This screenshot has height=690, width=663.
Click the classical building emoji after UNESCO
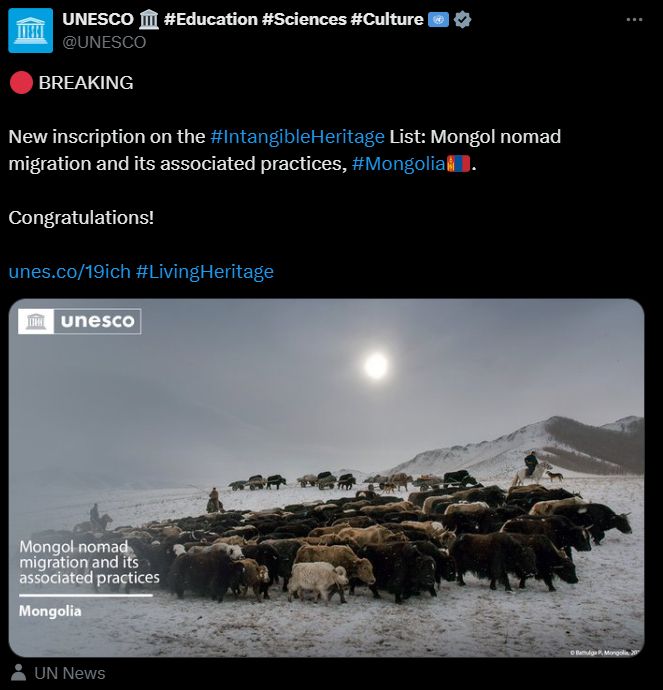(x=149, y=20)
